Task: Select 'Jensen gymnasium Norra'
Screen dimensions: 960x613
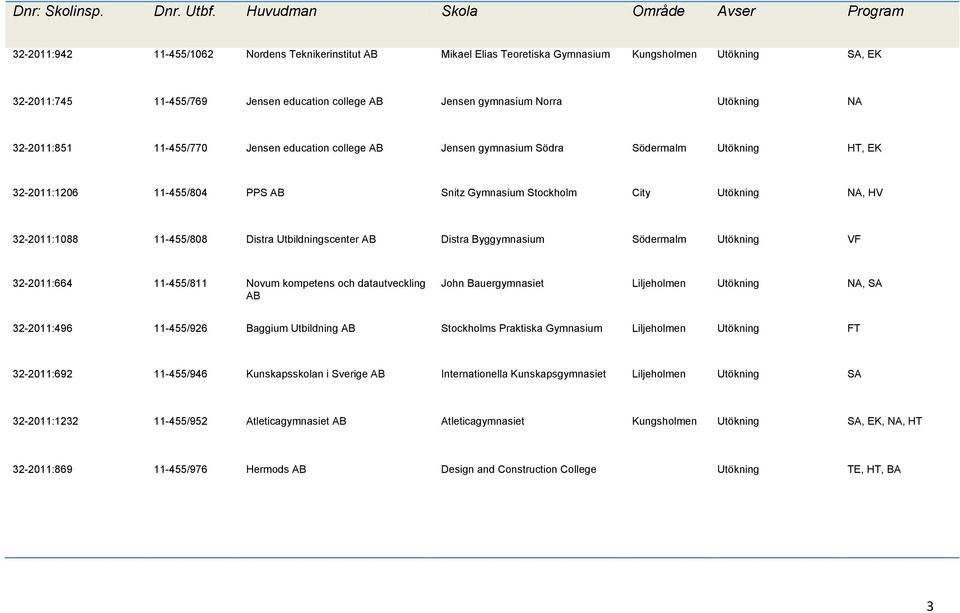Action: coord(501,102)
